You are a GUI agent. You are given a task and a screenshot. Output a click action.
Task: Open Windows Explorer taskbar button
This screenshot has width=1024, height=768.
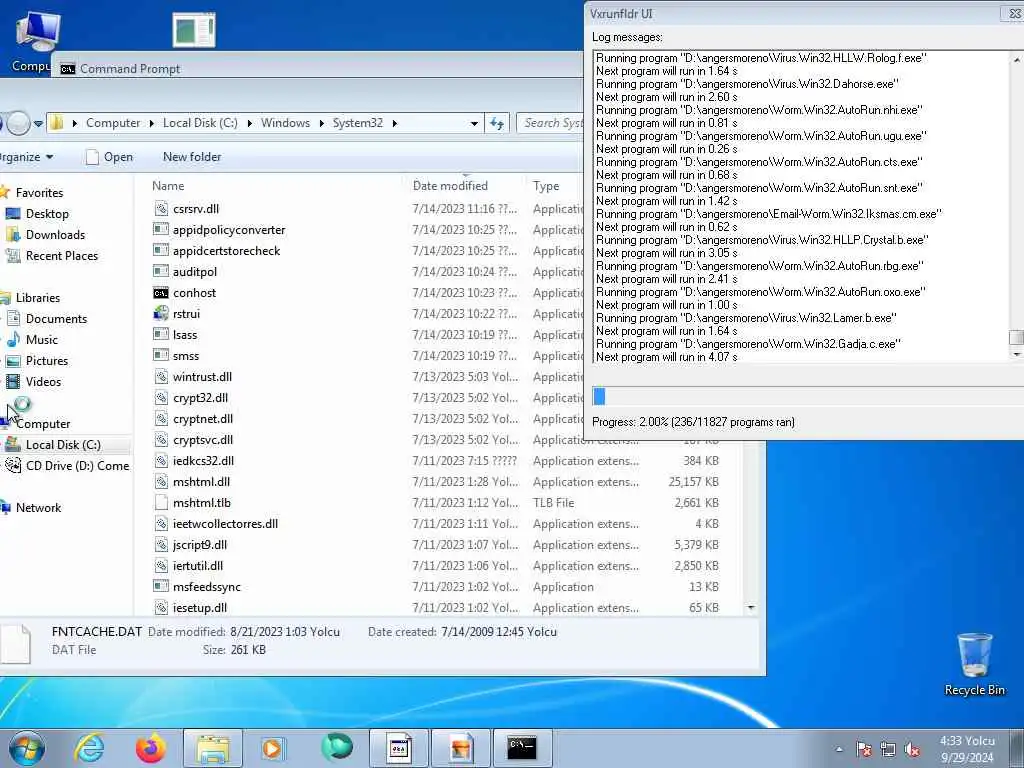[213, 748]
